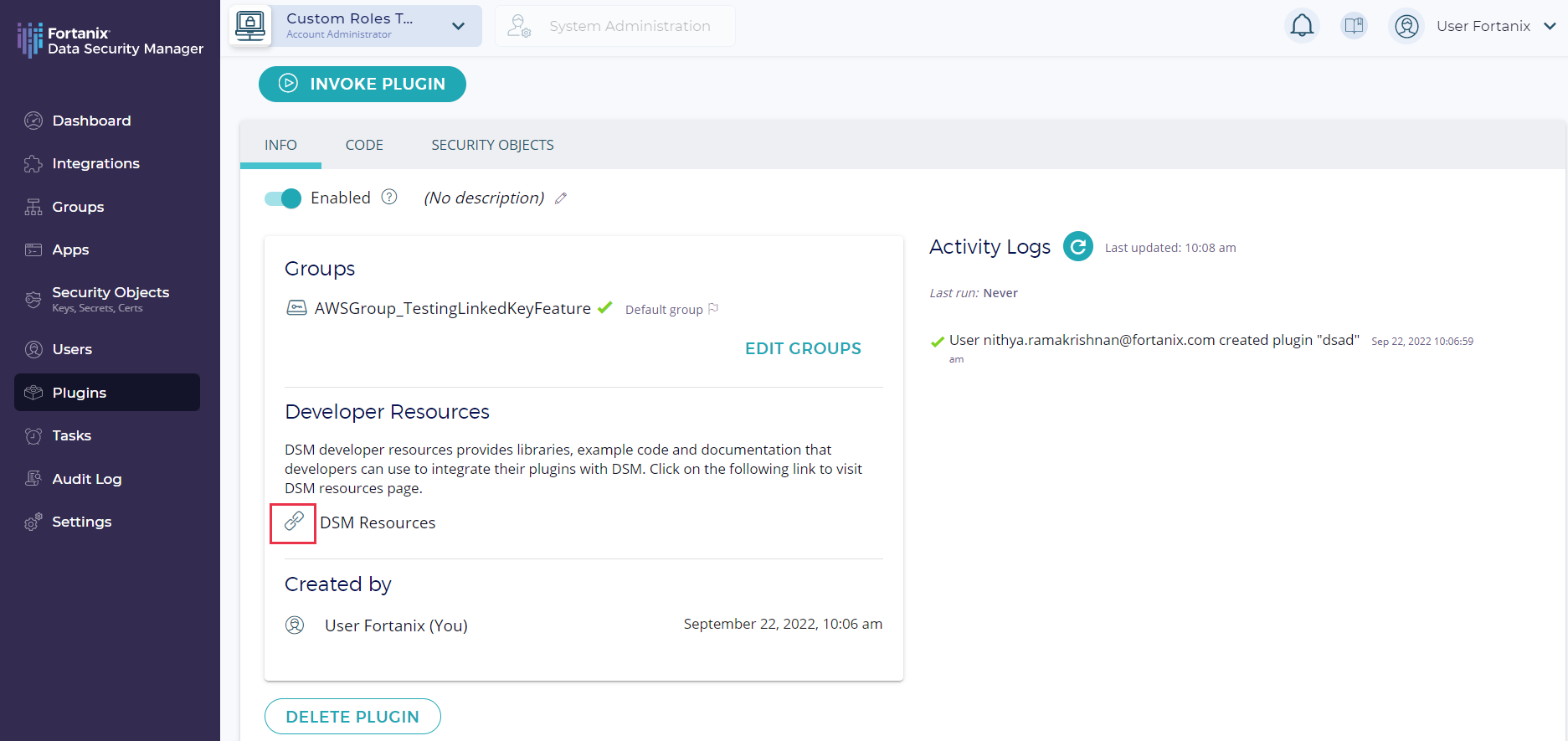Click the DELETE PLUGIN button
Image resolution: width=1568 pixels, height=741 pixels.
coord(352,717)
